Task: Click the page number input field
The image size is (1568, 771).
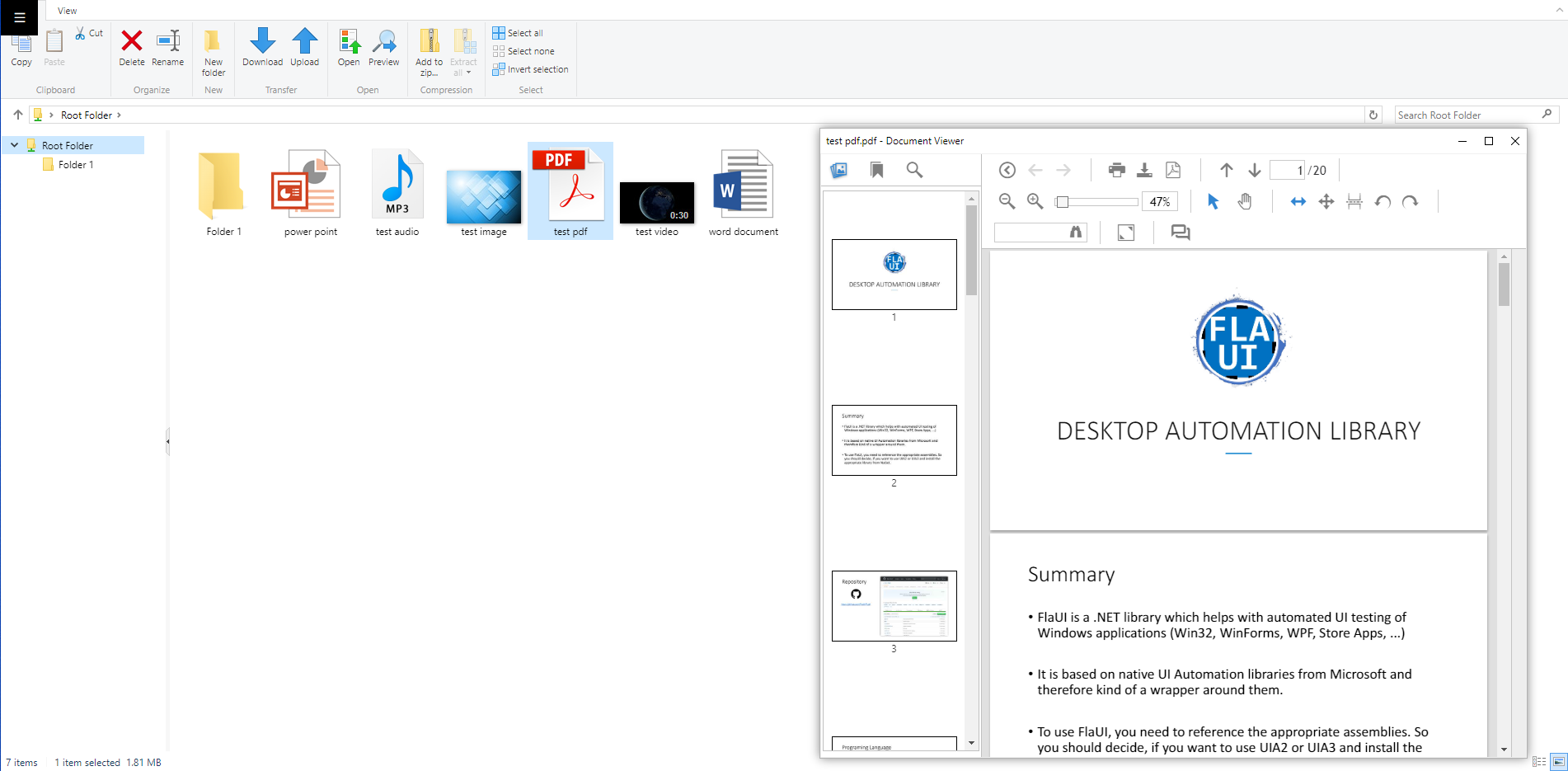Action: coord(1288,170)
